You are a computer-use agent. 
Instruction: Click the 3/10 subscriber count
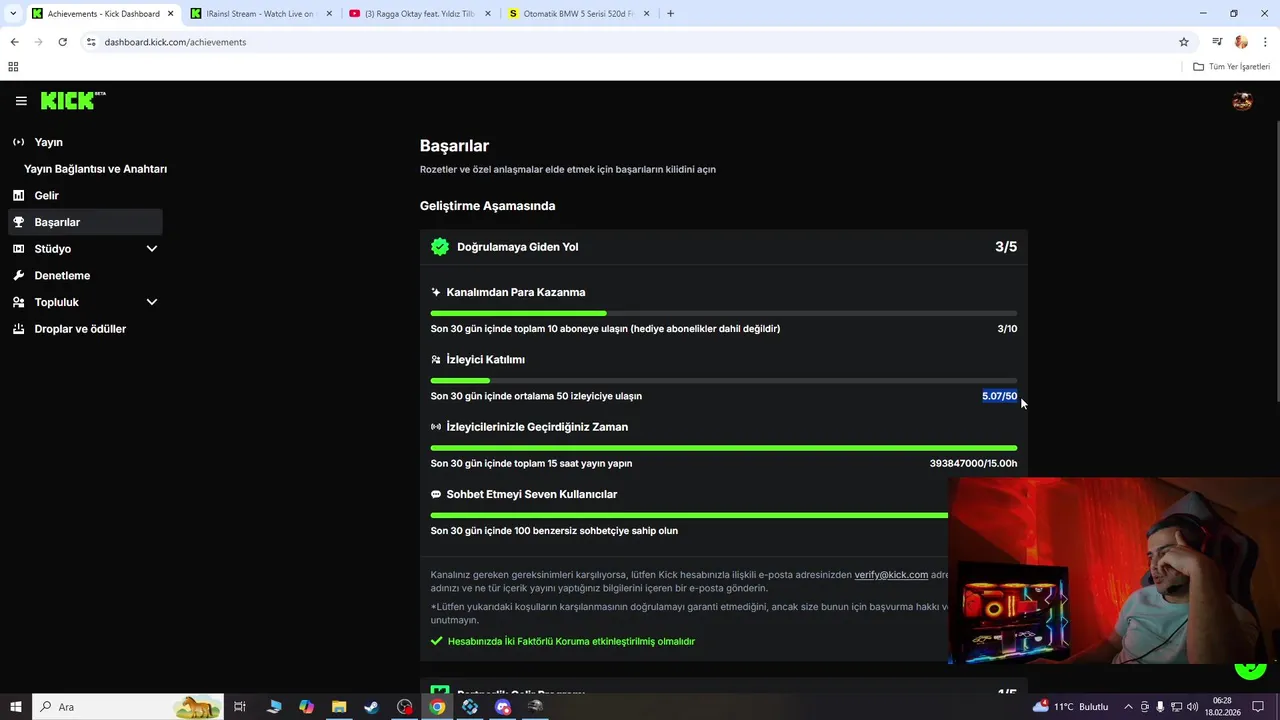pos(1007,329)
